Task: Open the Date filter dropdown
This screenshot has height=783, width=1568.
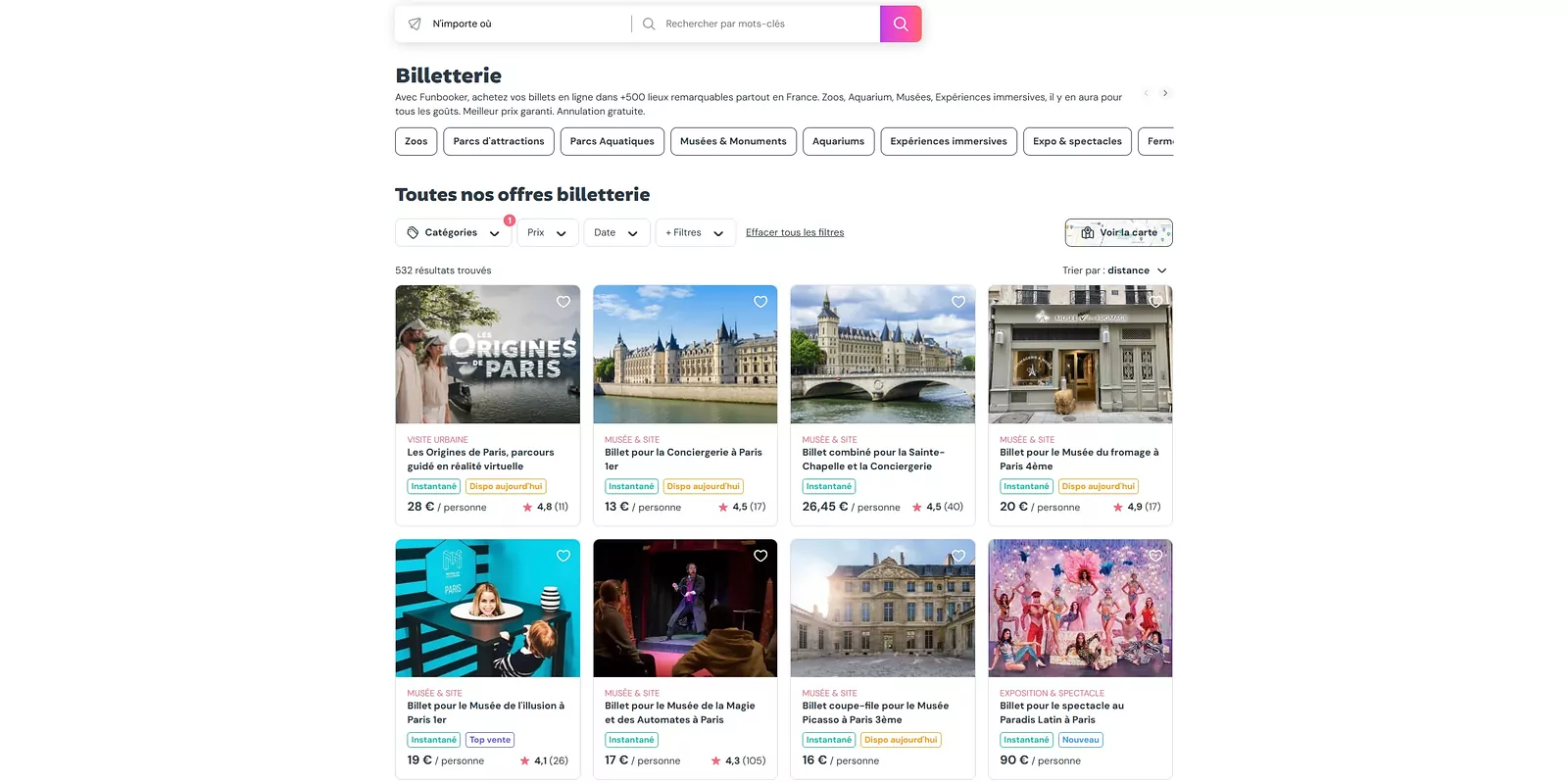Action: pyautogui.click(x=616, y=232)
